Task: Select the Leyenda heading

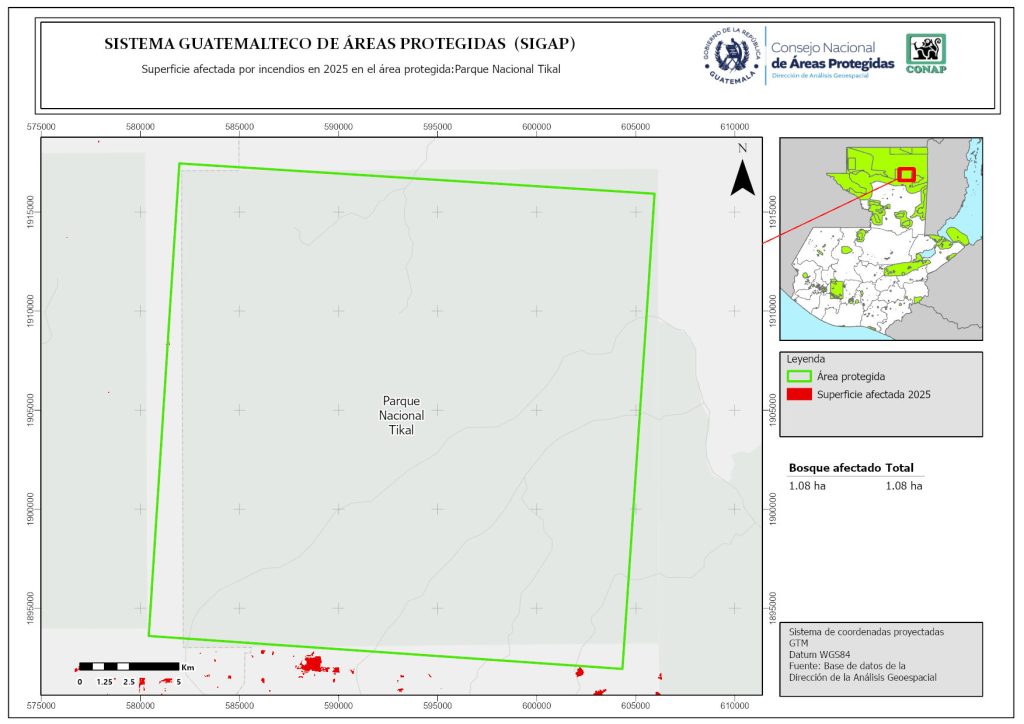Action: 808,359
